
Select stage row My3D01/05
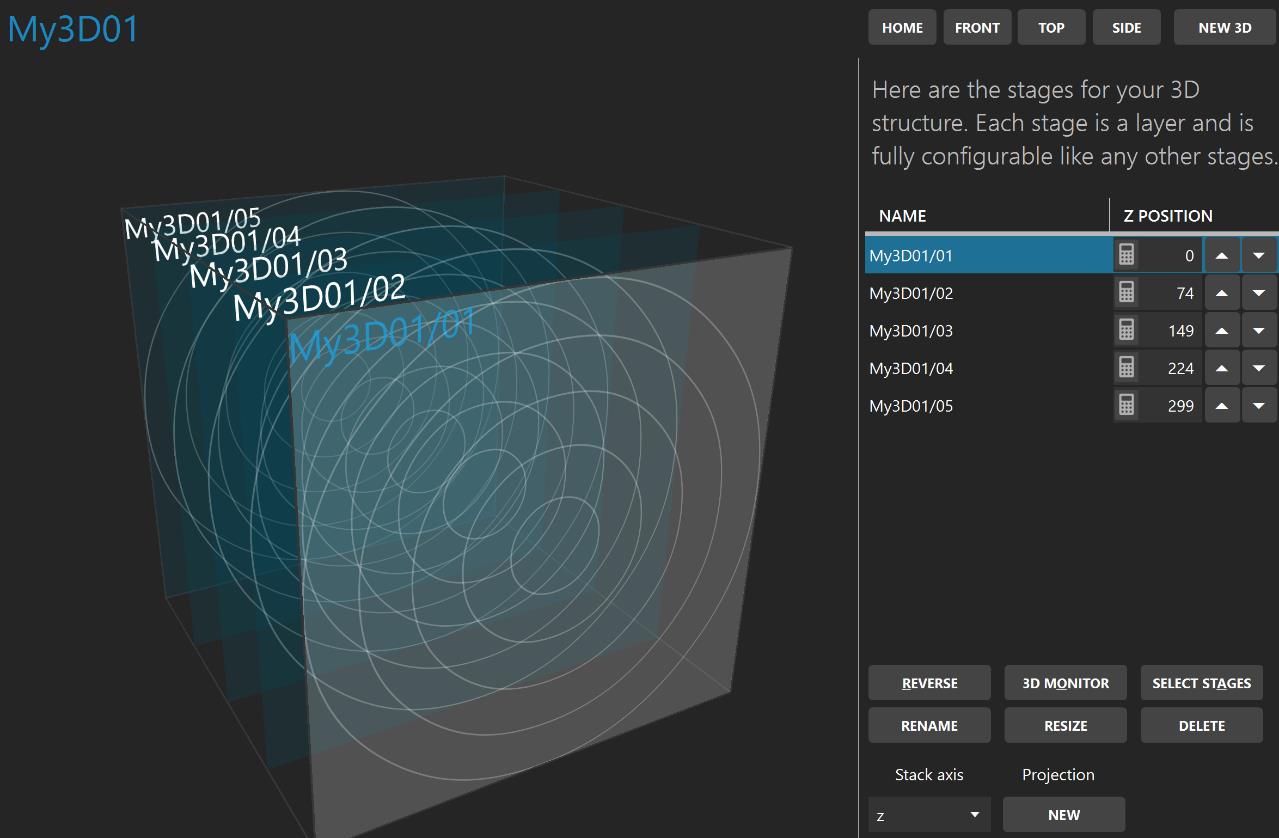click(x=988, y=406)
